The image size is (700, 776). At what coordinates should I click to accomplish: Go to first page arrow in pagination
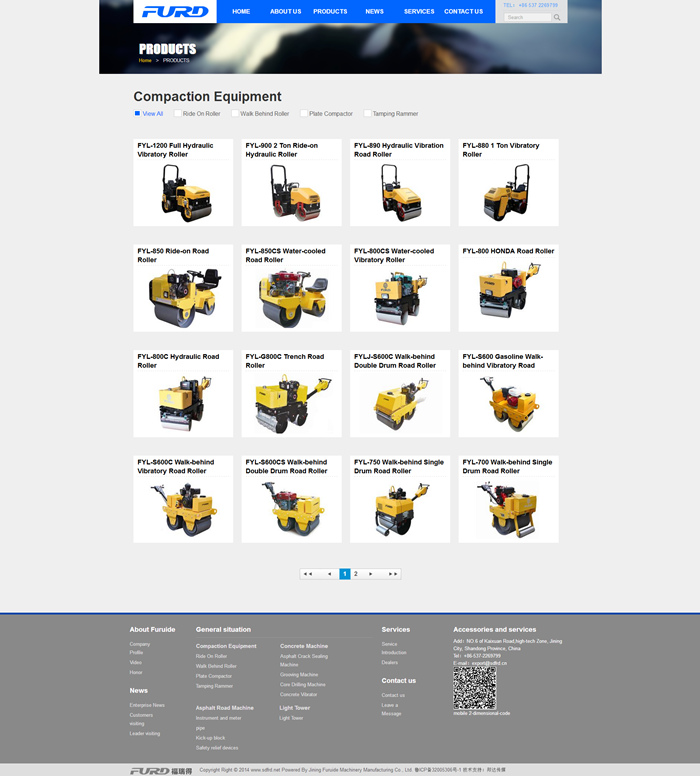pyautogui.click(x=307, y=574)
